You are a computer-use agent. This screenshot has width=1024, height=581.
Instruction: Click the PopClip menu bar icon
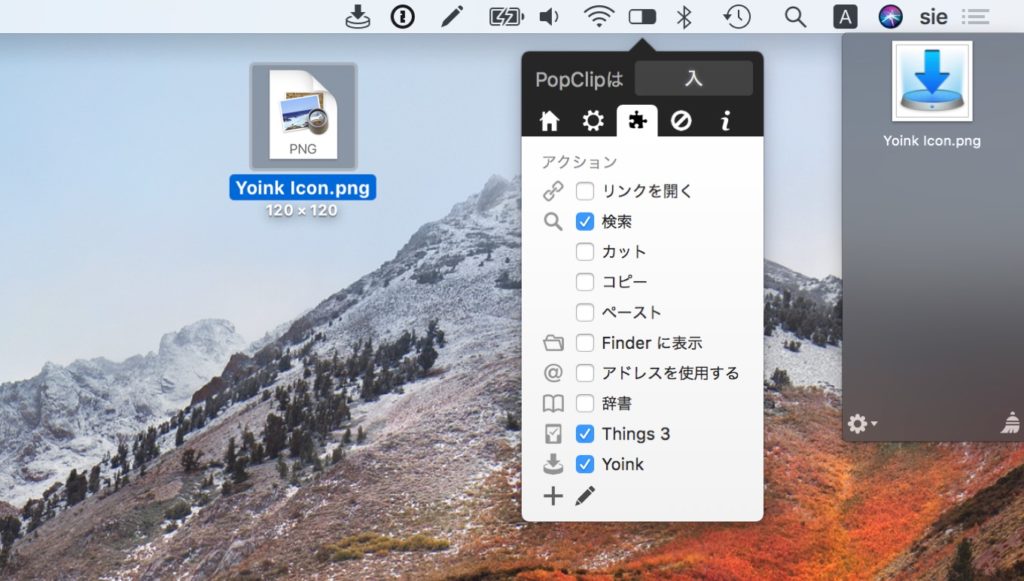(642, 16)
